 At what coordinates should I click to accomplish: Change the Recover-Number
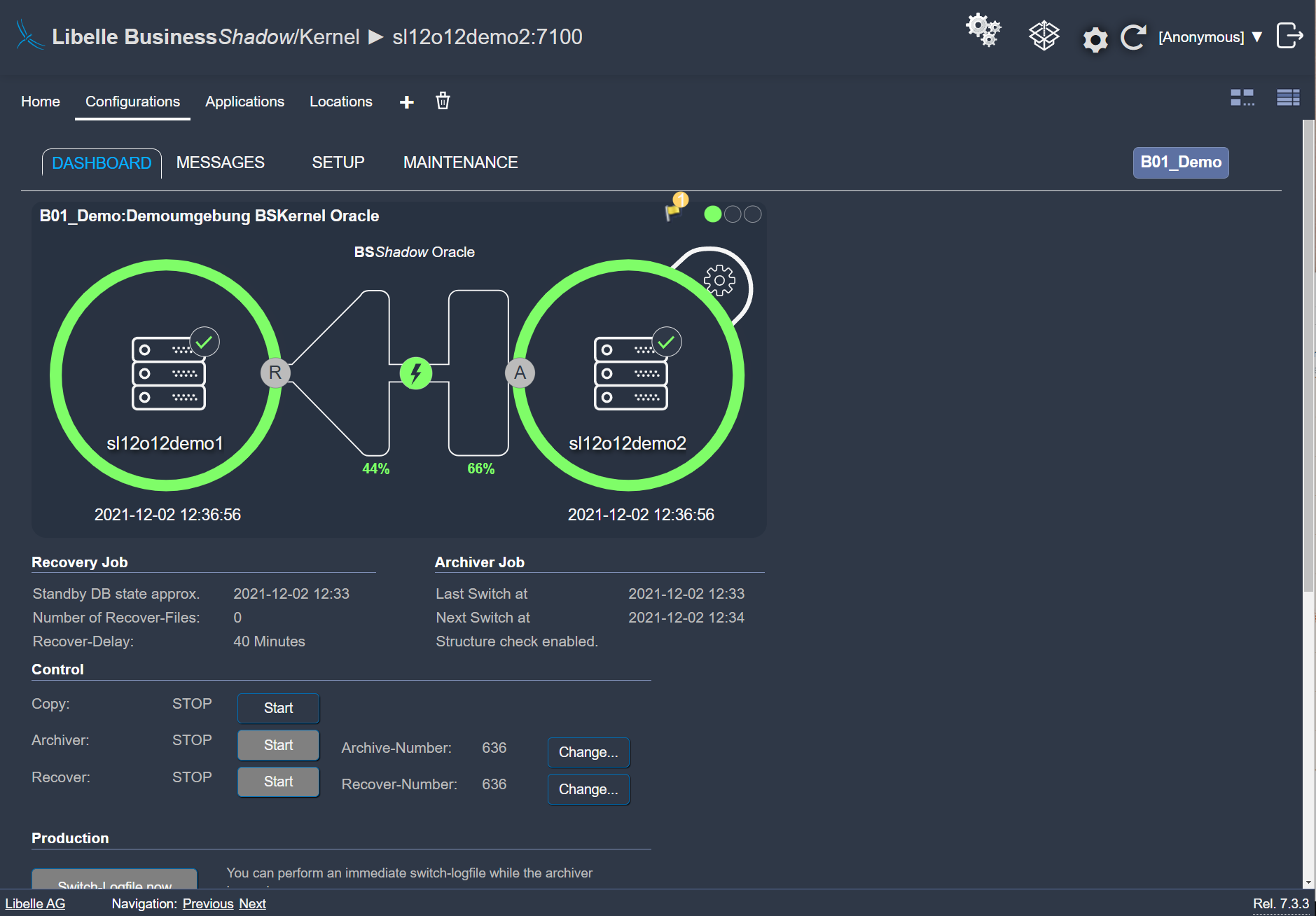coord(588,789)
